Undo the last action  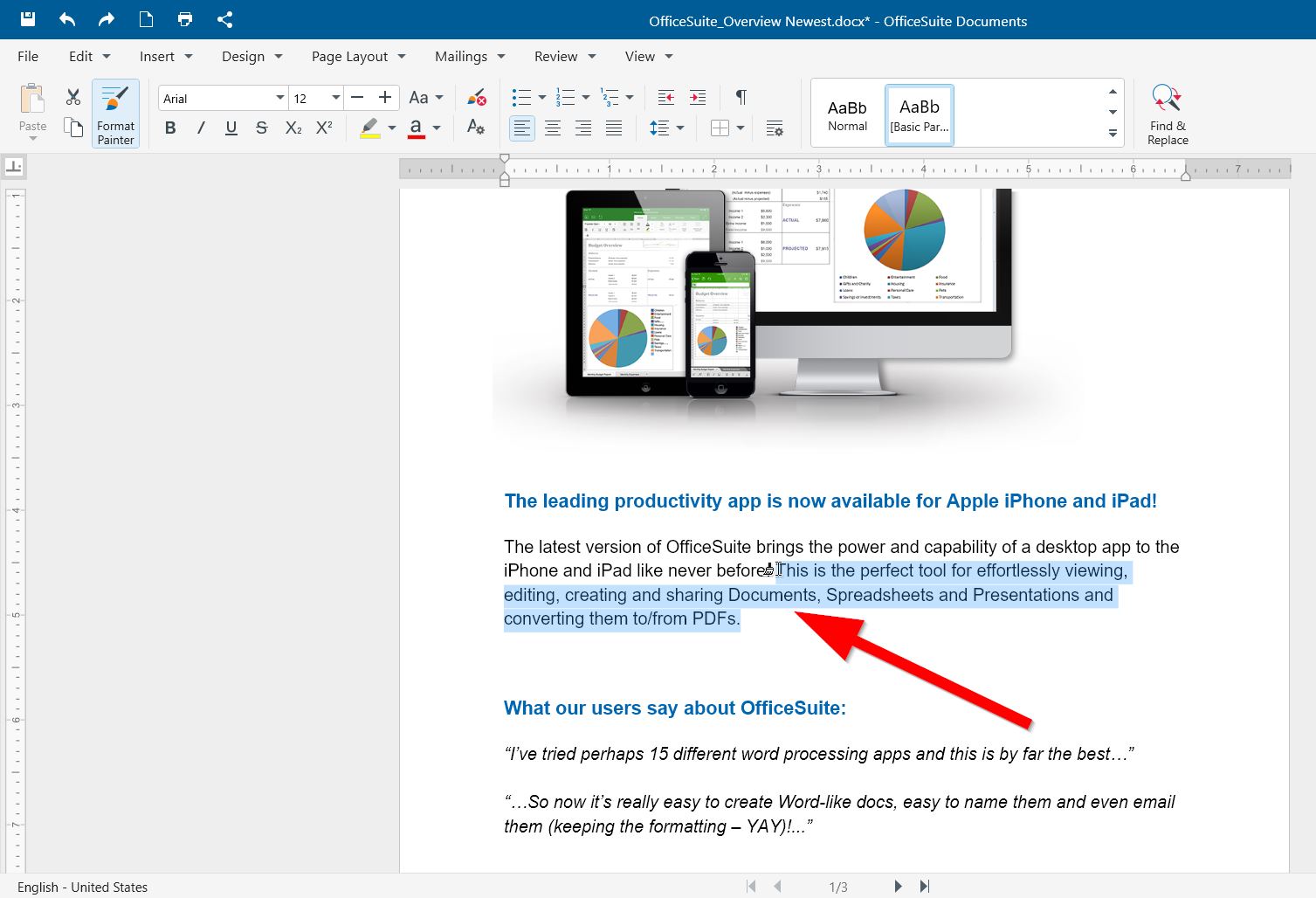tap(67, 19)
